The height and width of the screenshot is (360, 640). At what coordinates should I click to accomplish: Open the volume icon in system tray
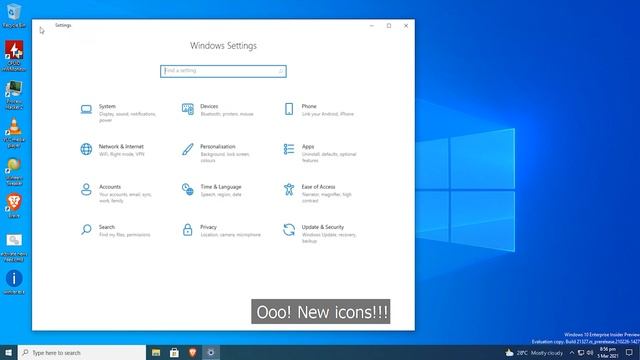[x=590, y=353]
